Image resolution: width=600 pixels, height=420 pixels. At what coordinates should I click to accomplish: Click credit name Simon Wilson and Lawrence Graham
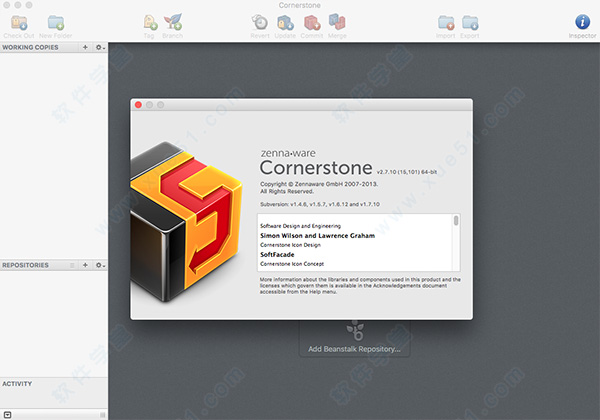(318, 236)
